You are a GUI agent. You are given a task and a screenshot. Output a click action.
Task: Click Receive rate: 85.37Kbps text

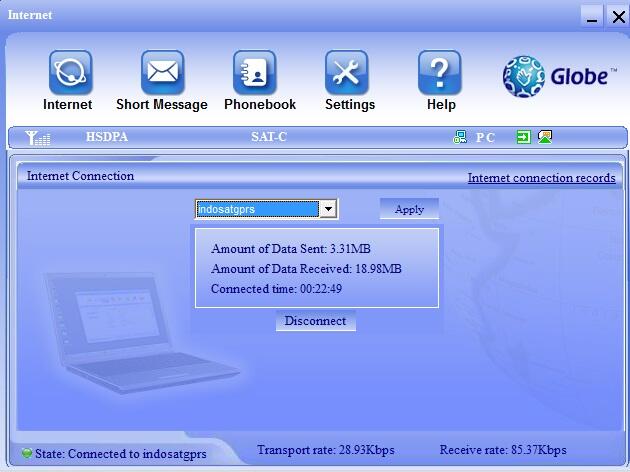(x=503, y=450)
